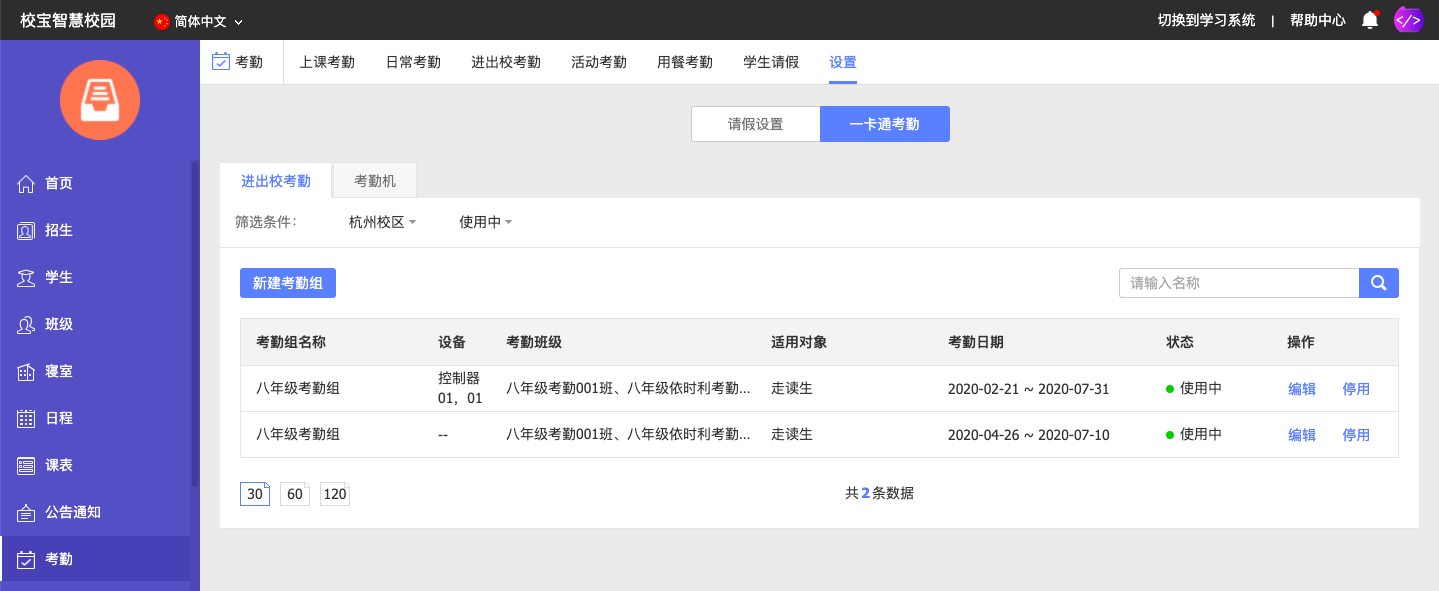The height and width of the screenshot is (591, 1439).
Task: Open the 学生请假 top menu tab
Action: click(x=770, y=62)
